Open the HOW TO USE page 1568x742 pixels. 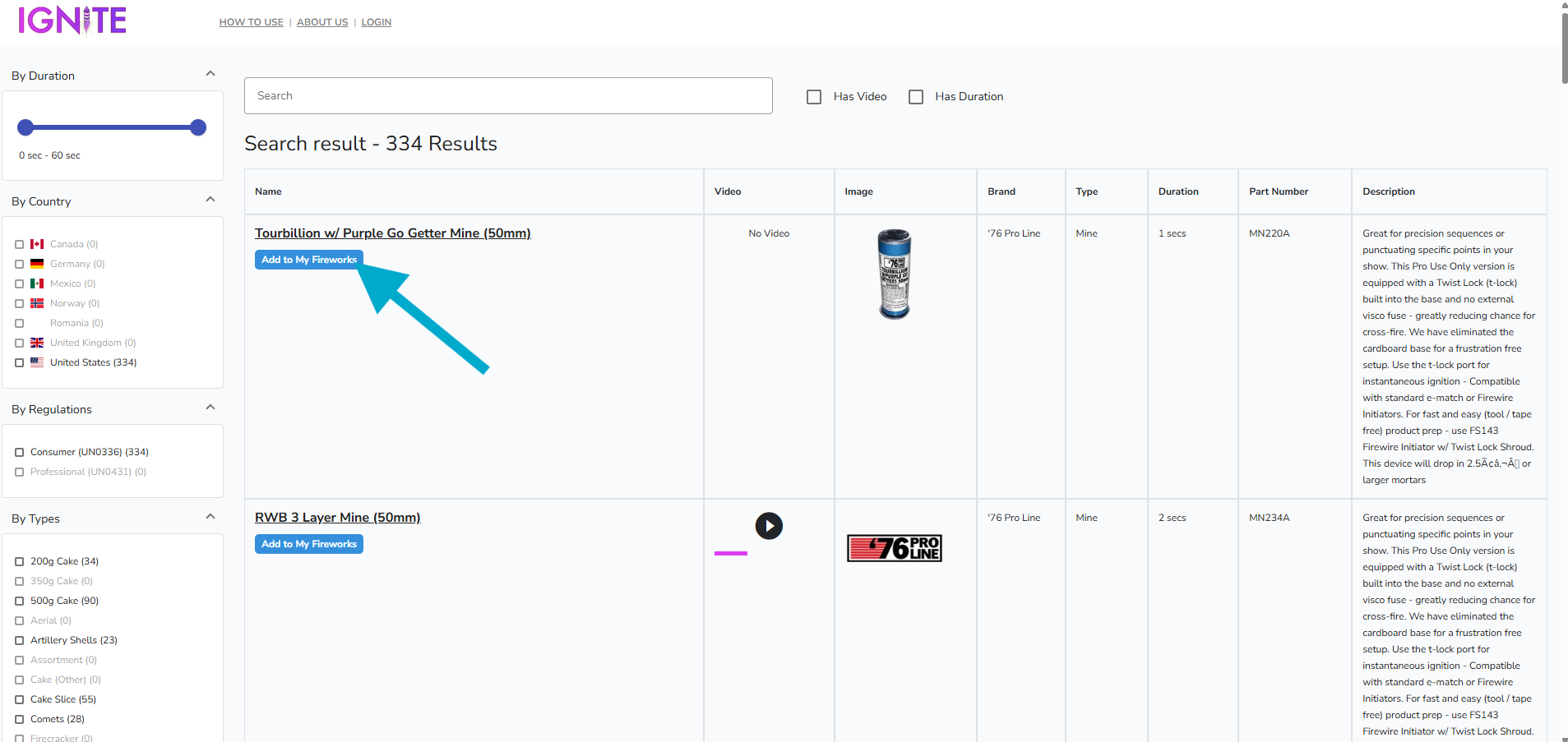tap(251, 22)
